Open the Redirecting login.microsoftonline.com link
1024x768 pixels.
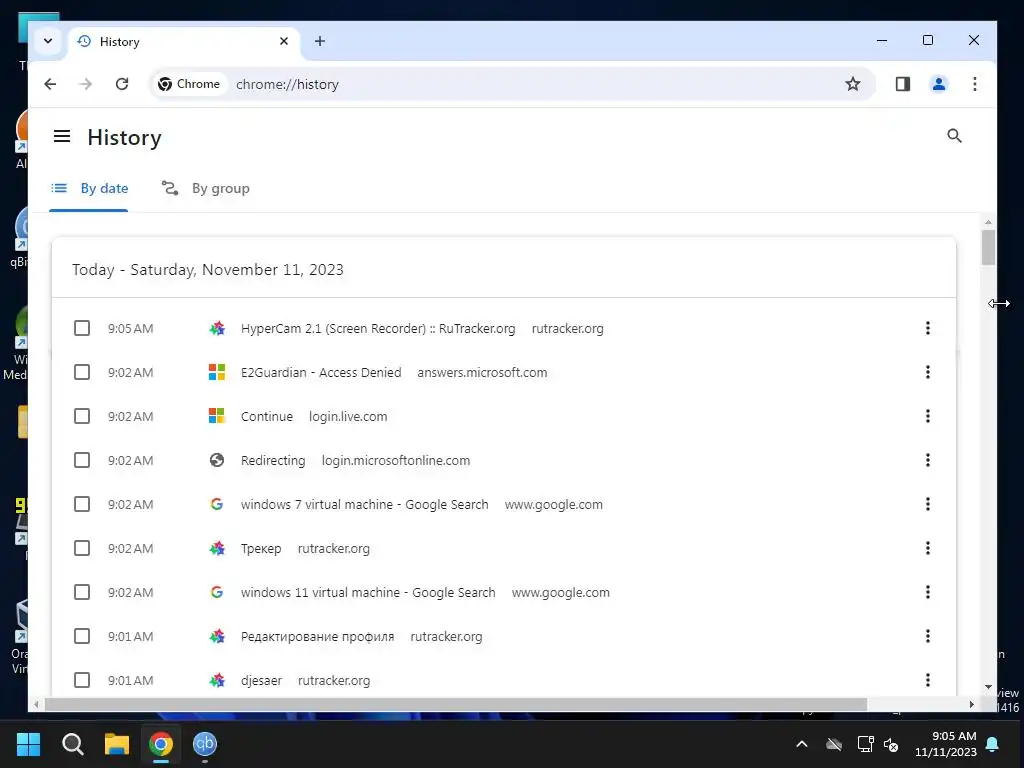tap(273, 460)
